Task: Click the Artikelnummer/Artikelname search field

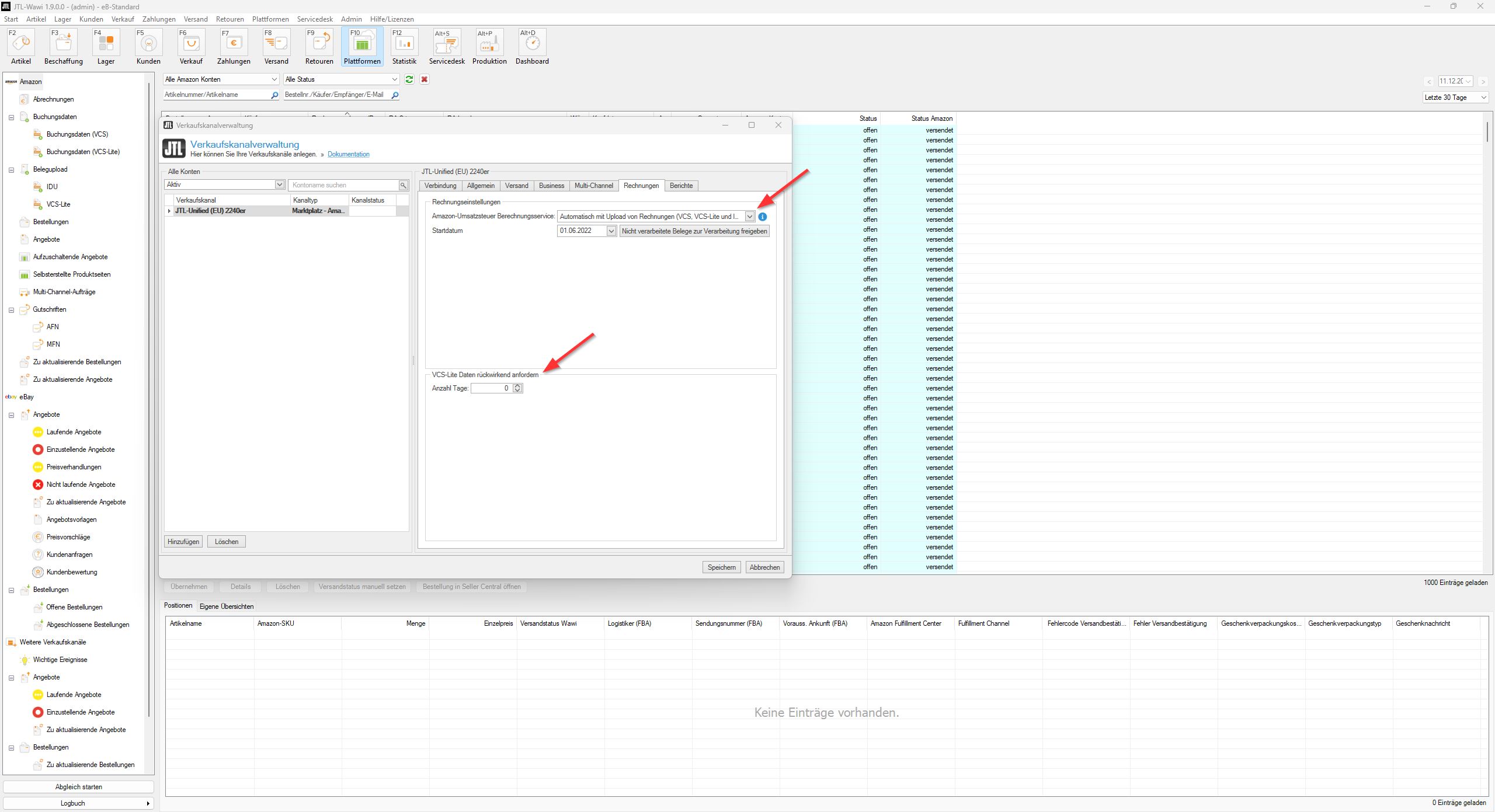Action: [x=216, y=95]
